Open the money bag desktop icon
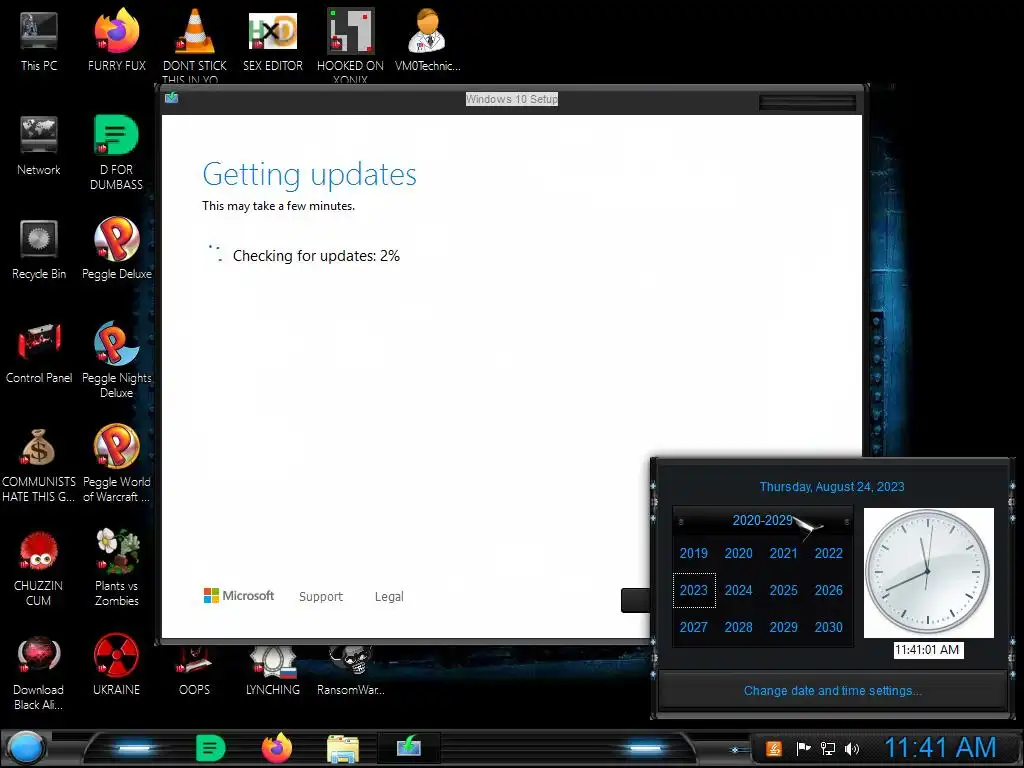The width and height of the screenshot is (1024, 768). coord(39,464)
